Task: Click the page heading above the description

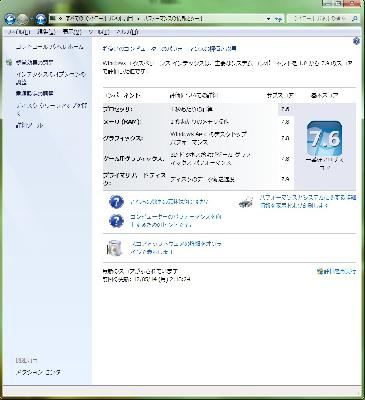Action: 170,49
